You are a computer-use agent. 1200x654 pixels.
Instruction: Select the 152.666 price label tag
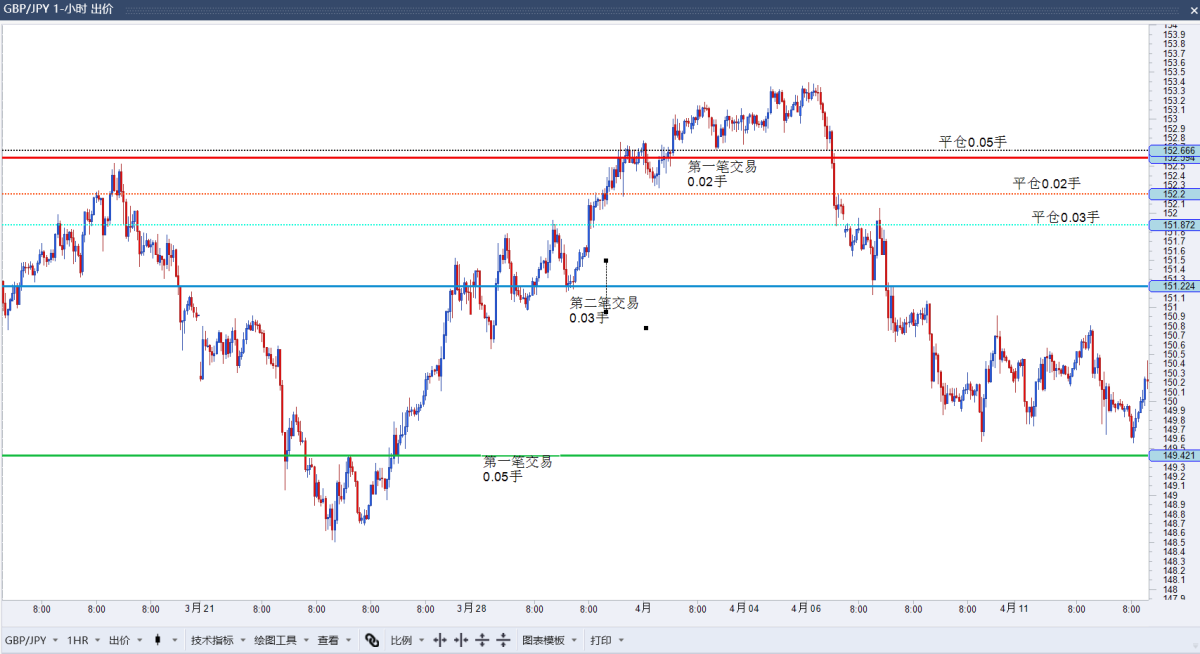point(1172,150)
